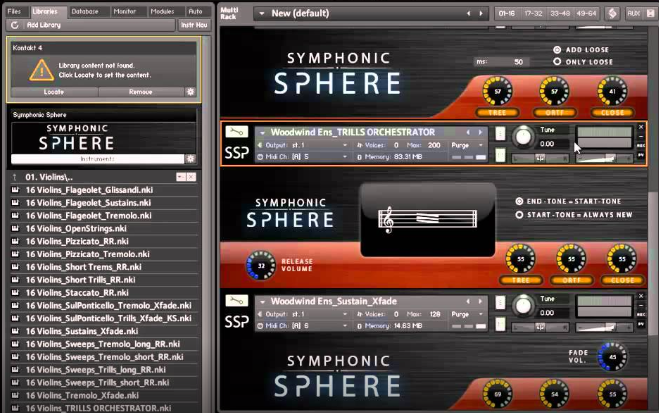Image resolution: width=659 pixels, height=413 pixels.
Task: Open multi rack preset dropdown New (default)
Action: [x=261, y=13]
